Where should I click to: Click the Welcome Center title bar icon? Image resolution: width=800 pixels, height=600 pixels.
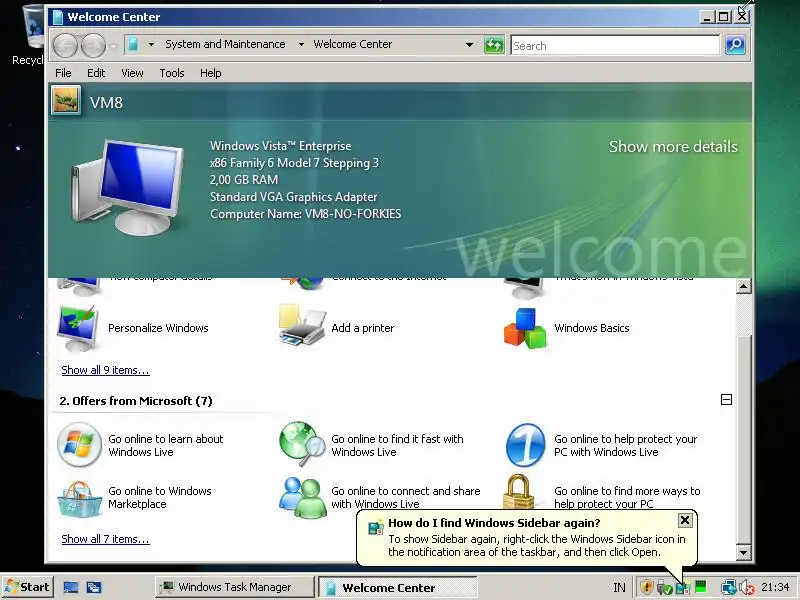pos(58,17)
